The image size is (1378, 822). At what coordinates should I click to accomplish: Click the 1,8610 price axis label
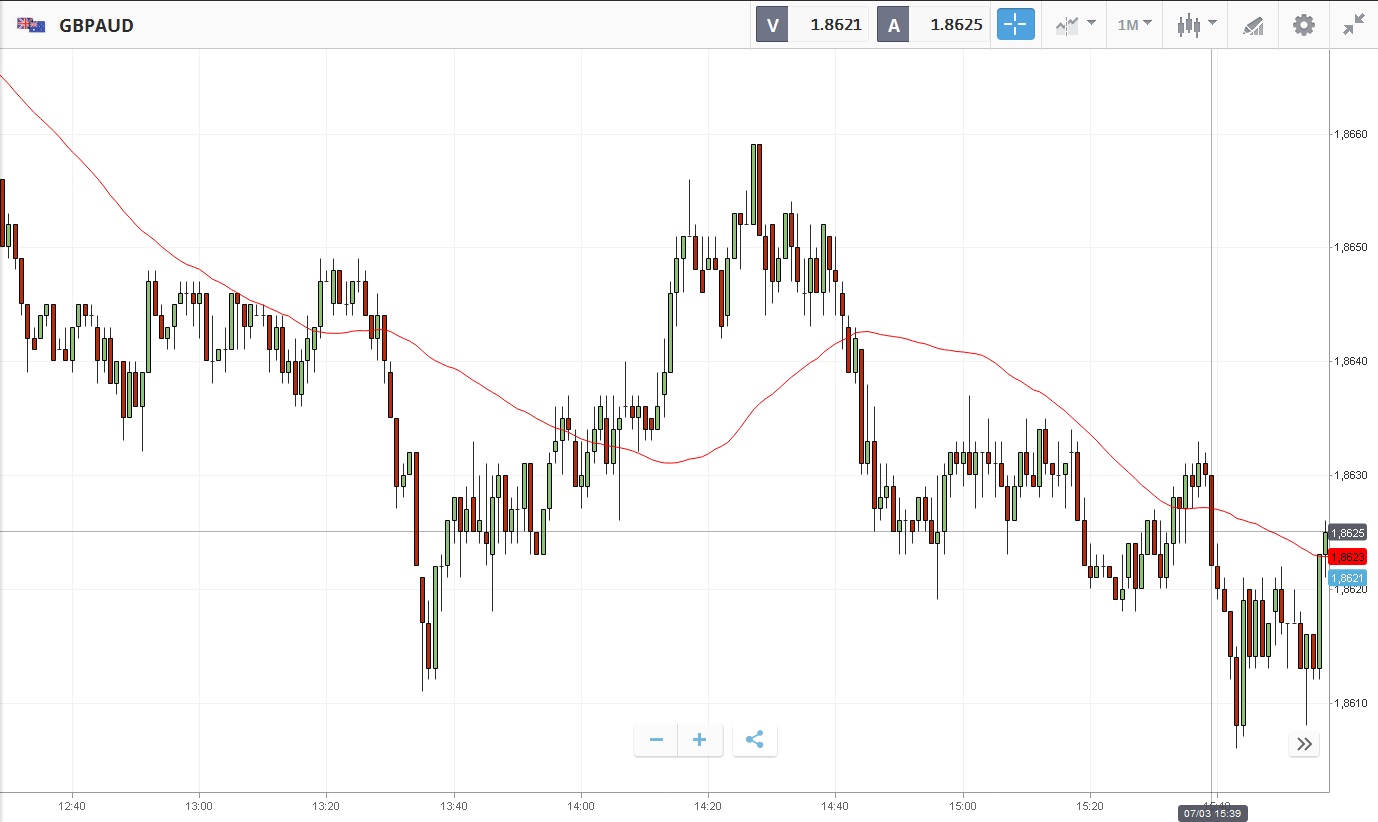pos(1350,703)
